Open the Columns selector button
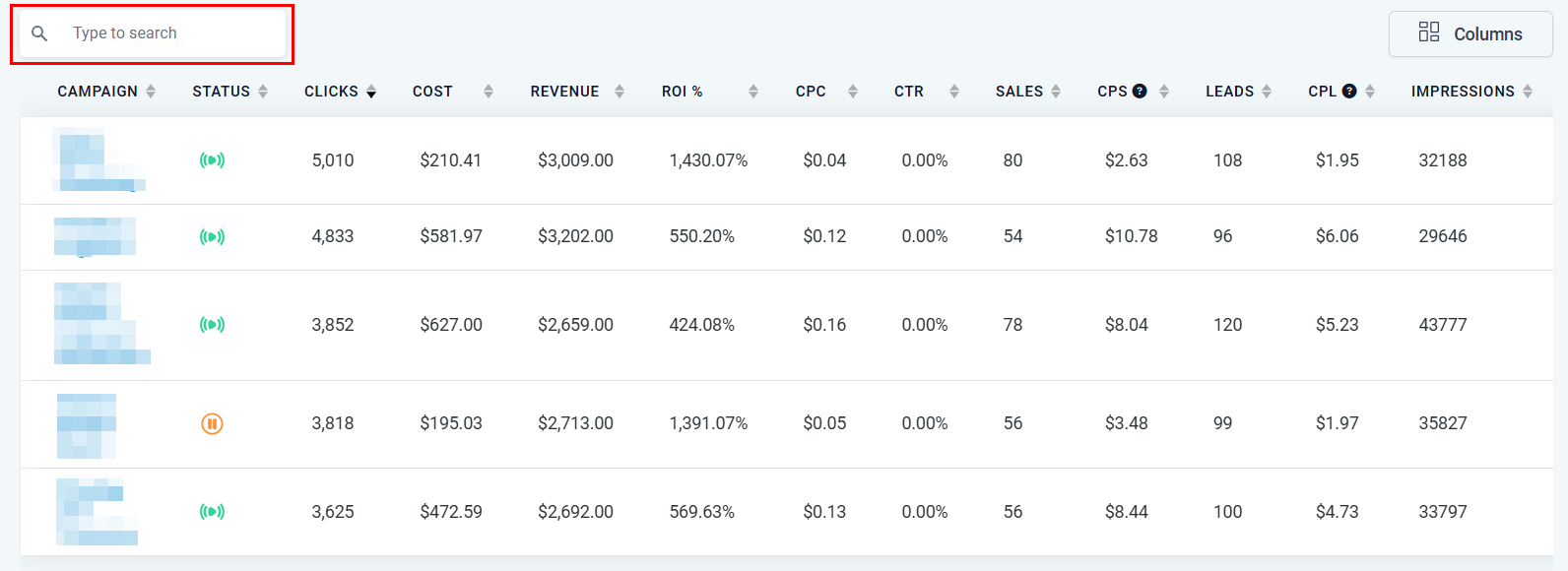Viewport: 1568px width, 571px height. [1470, 33]
